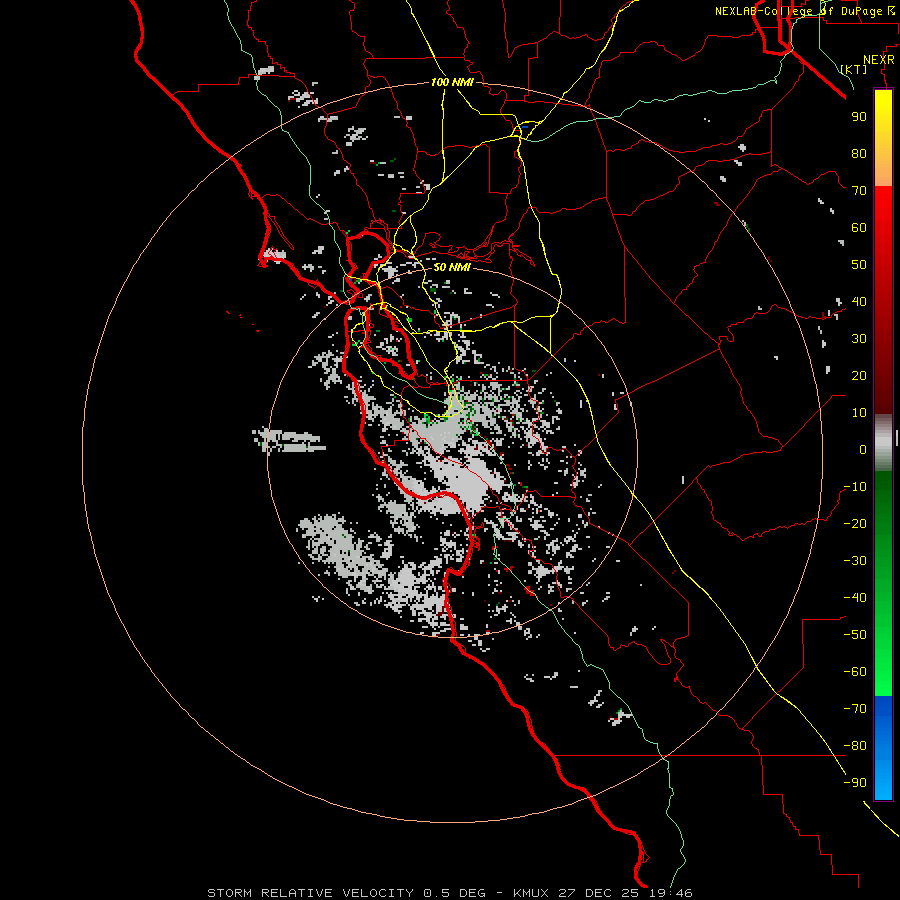Image resolution: width=900 pixels, height=900 pixels.
Task: Click the 80 value on the velocity scale
Action: (859, 154)
